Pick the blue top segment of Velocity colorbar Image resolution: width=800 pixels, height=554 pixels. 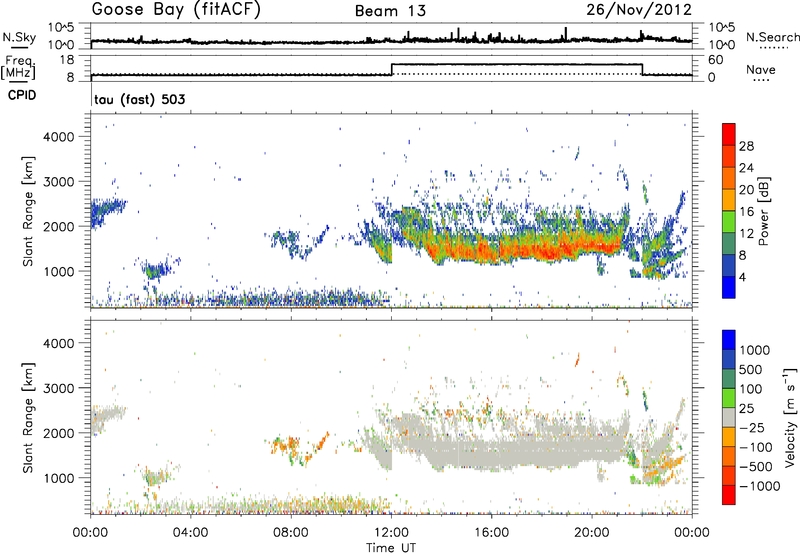pyautogui.click(x=729, y=339)
